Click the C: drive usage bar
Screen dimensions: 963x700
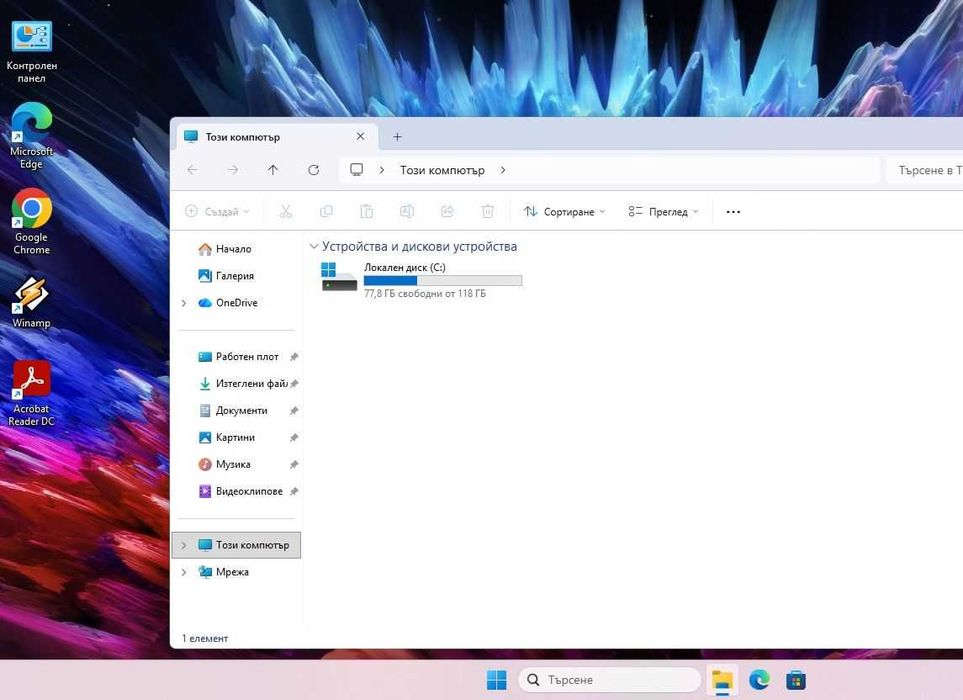[x=443, y=281]
